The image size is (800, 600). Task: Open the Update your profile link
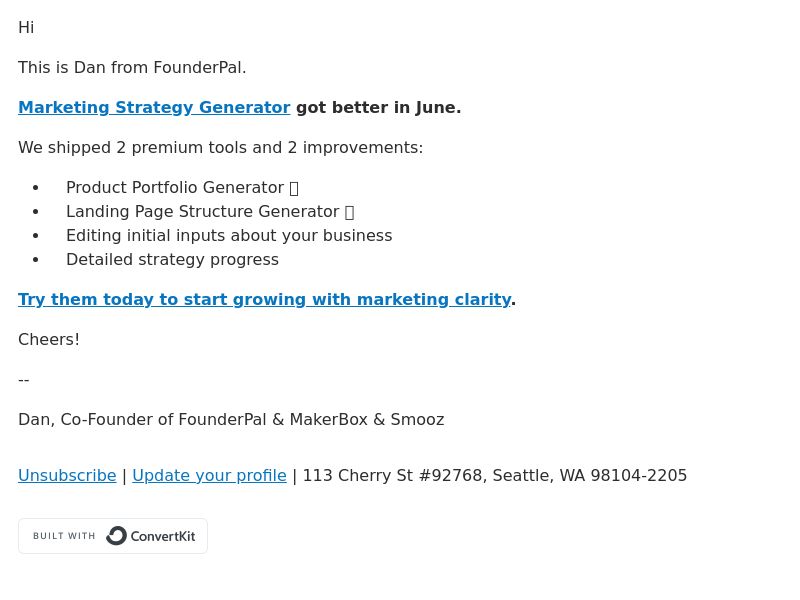209,476
